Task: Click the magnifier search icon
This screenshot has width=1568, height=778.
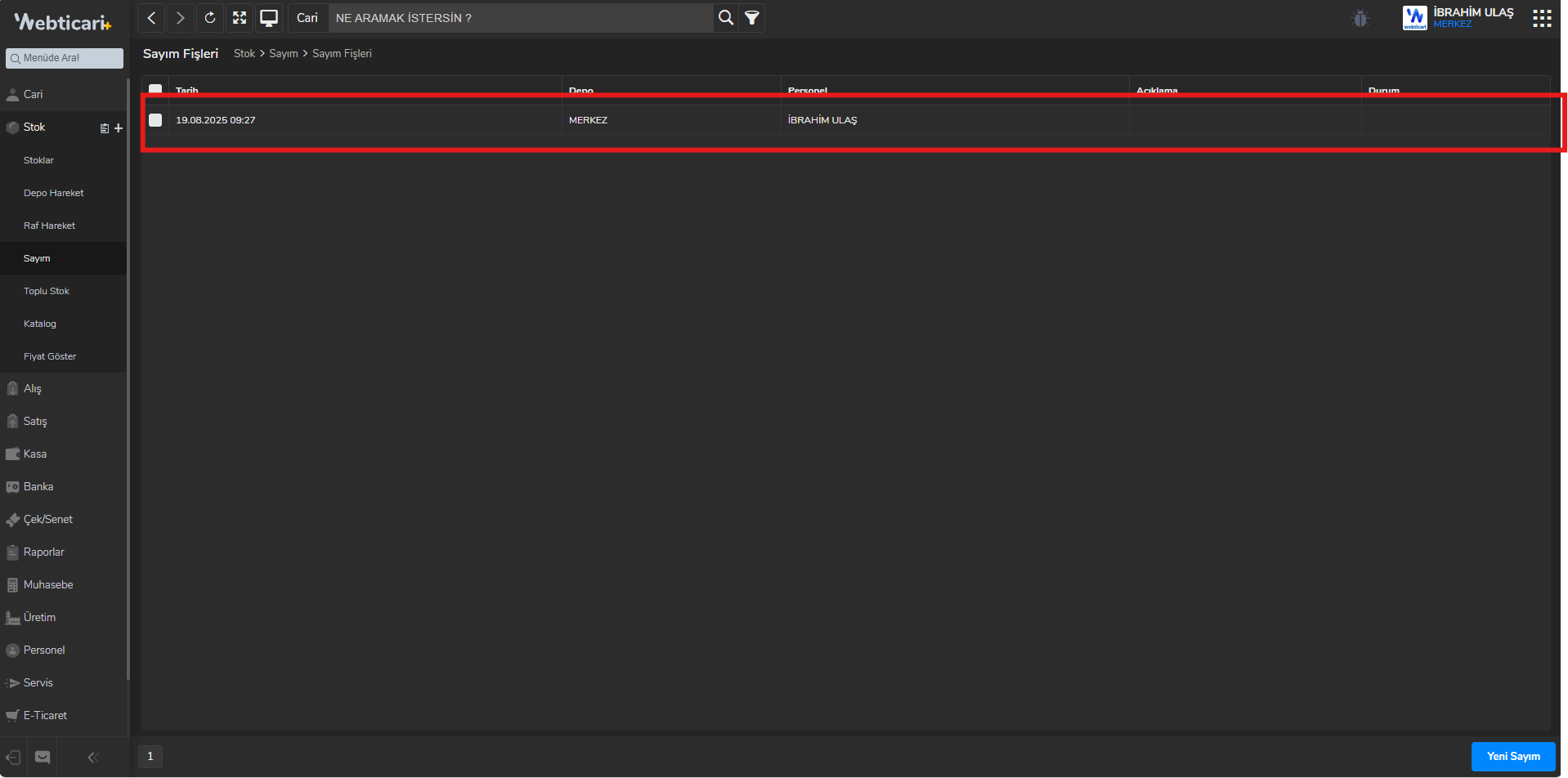Action: 725,18
